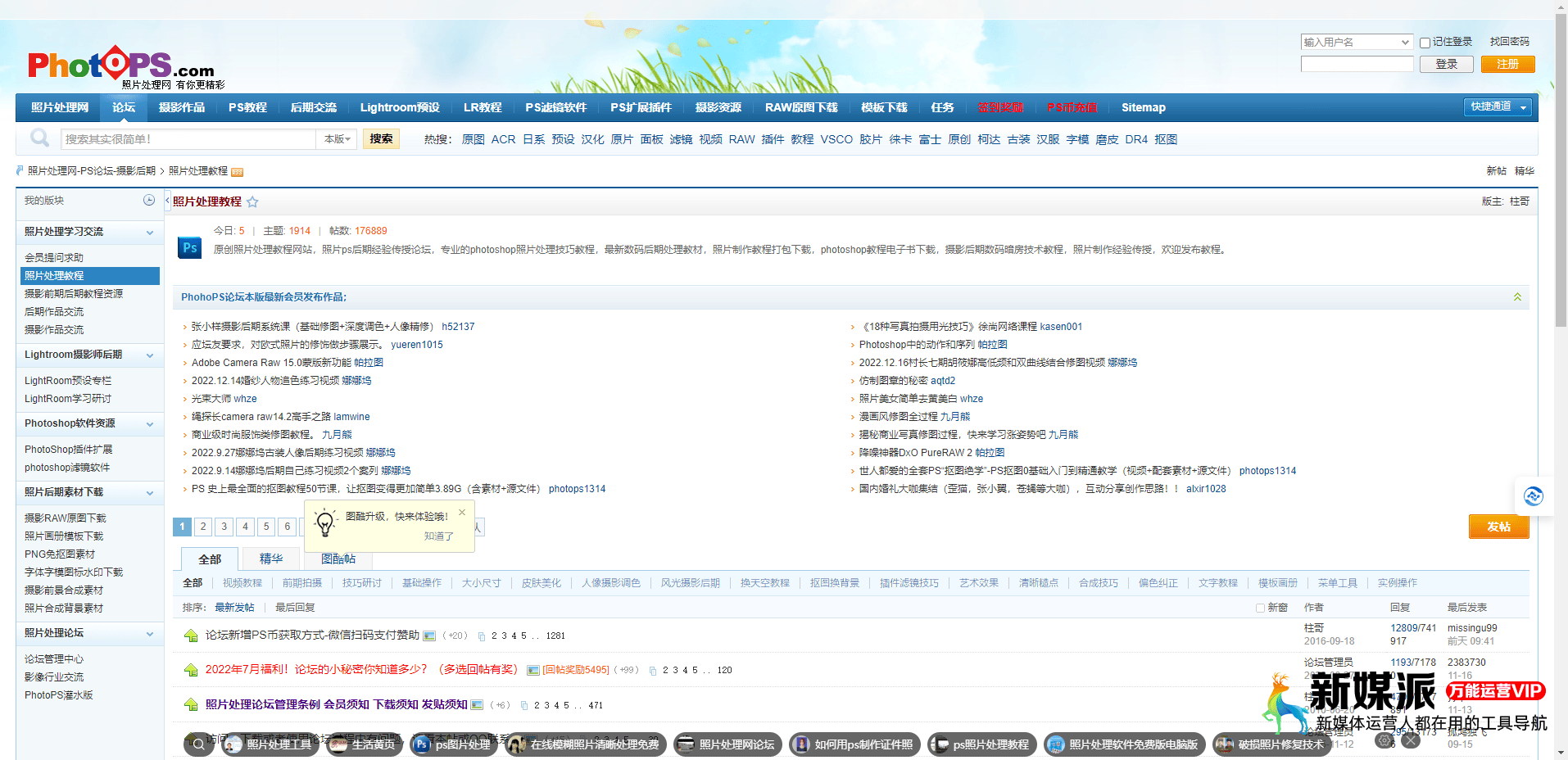Collapse the latest member works section

(1517, 297)
